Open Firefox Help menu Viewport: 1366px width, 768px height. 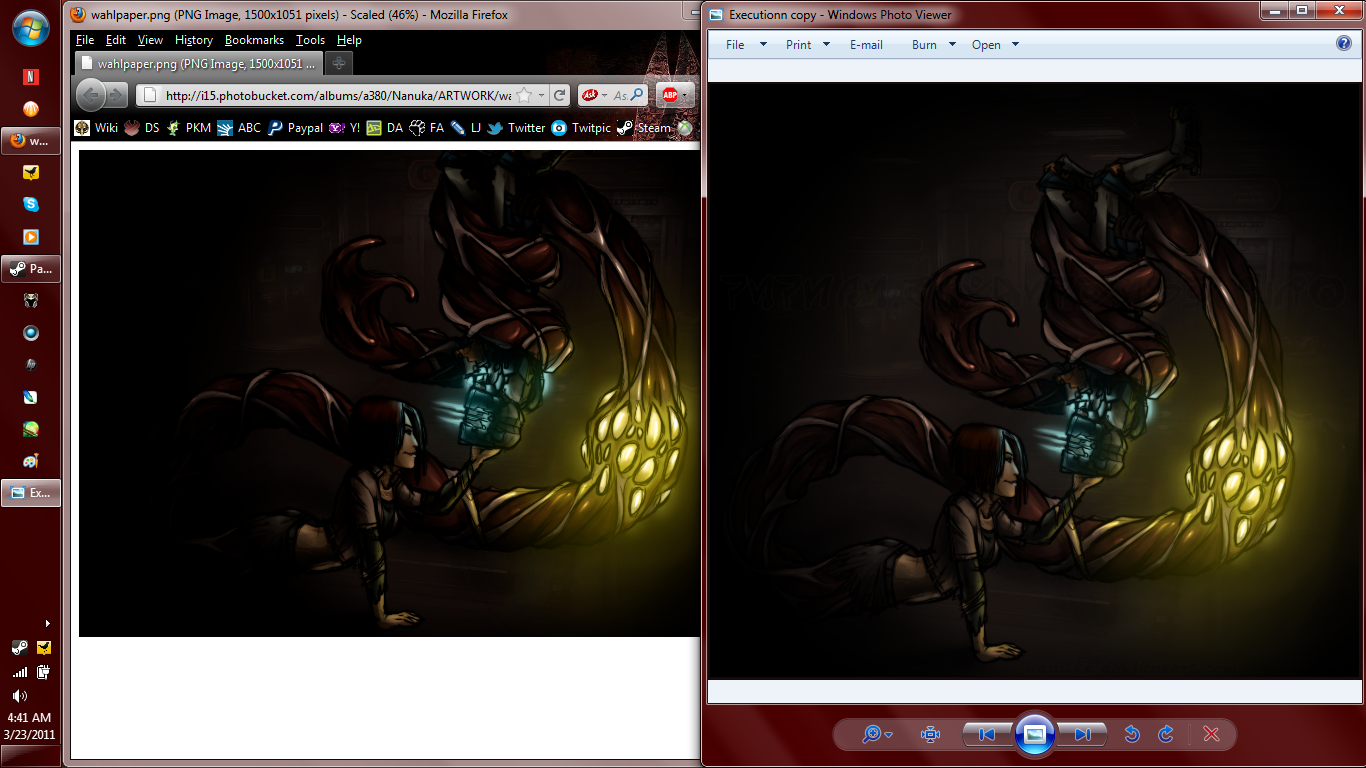349,40
